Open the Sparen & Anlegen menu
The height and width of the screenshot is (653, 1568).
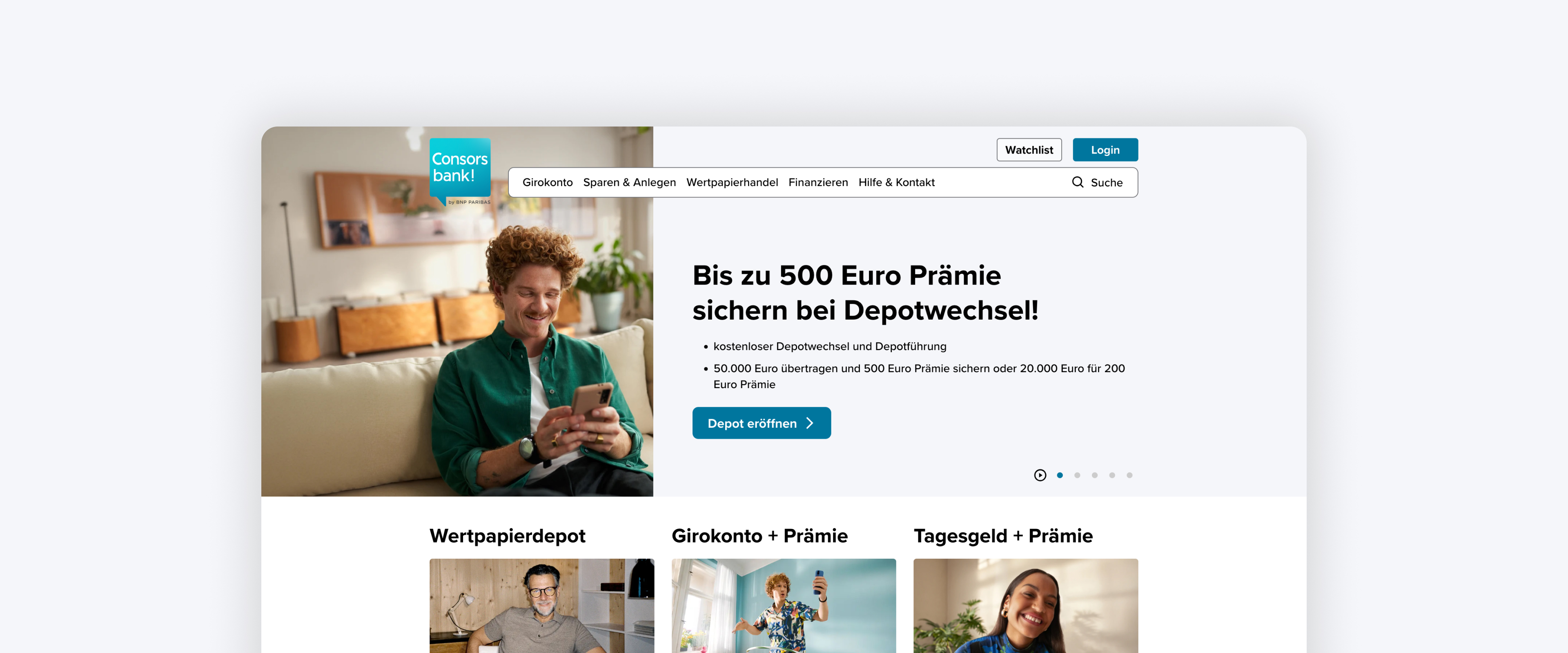click(x=629, y=182)
